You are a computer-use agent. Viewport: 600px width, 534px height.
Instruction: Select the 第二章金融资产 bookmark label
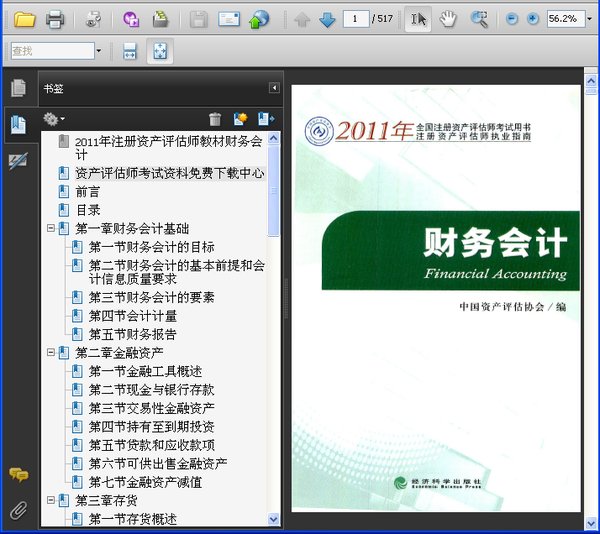119,353
